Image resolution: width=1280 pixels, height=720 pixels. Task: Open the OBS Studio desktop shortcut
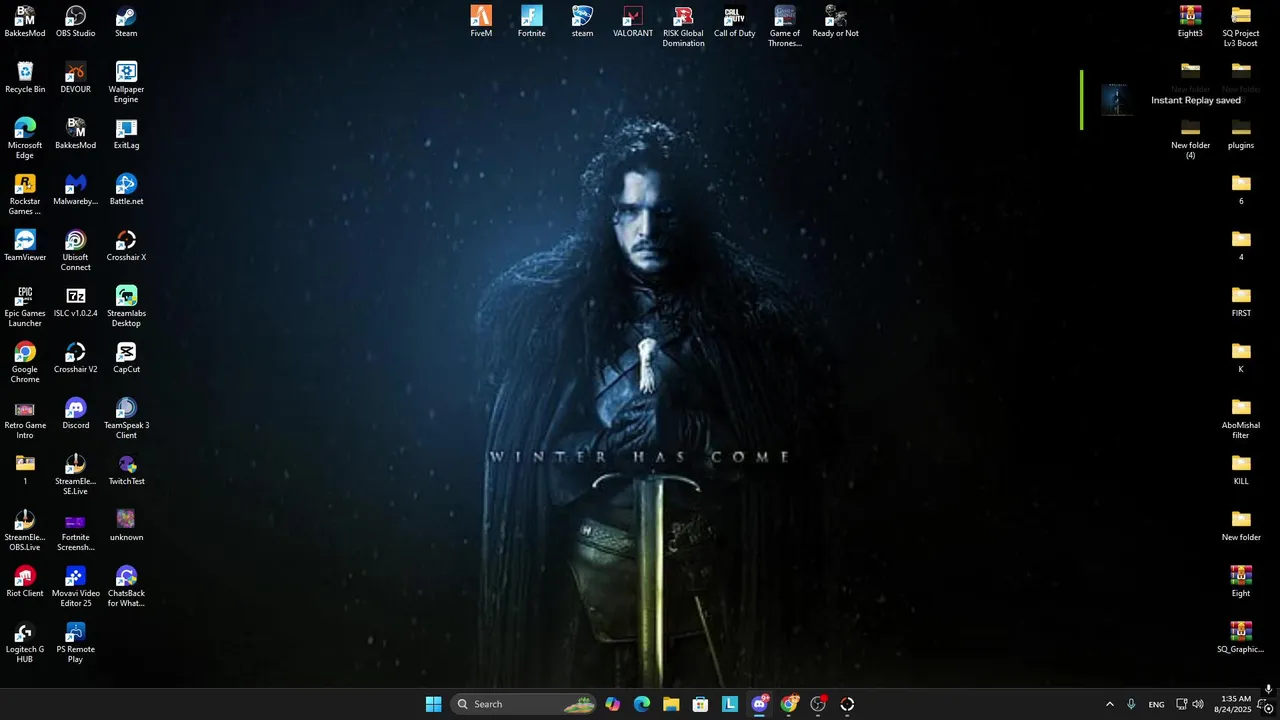(75, 22)
